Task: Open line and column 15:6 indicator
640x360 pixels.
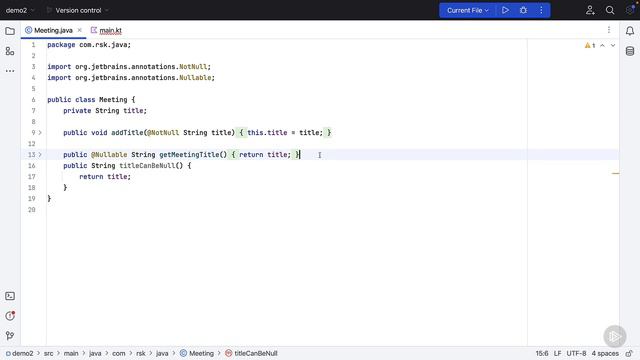Action: pyautogui.click(x=542, y=353)
